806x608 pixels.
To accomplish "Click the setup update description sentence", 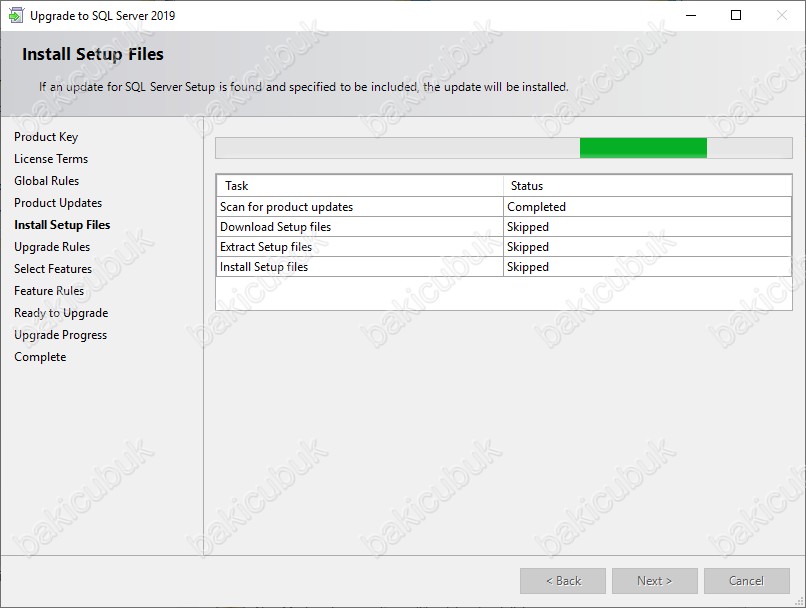I will pyautogui.click(x=304, y=87).
